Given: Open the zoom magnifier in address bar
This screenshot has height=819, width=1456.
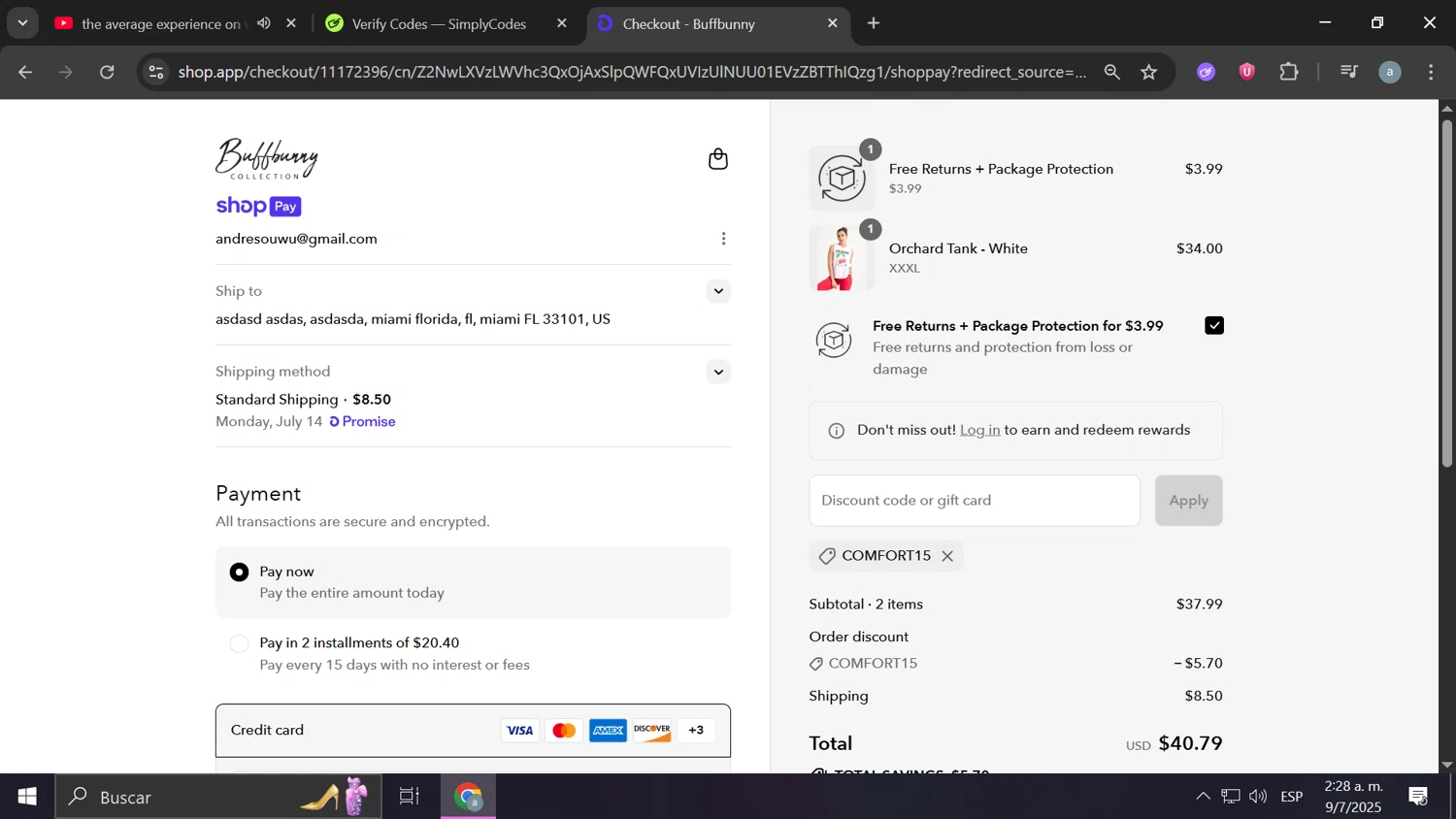Looking at the screenshot, I should coord(1112,72).
